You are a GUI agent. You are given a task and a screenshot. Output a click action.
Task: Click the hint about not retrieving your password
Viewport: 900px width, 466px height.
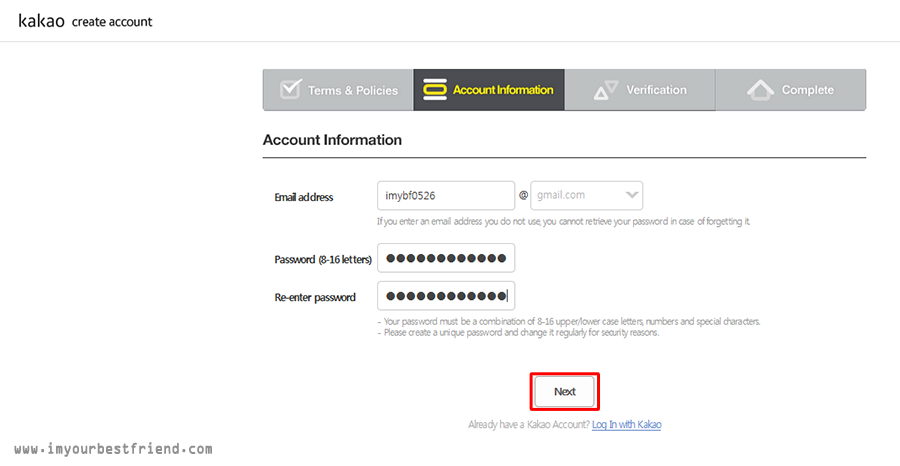564,222
